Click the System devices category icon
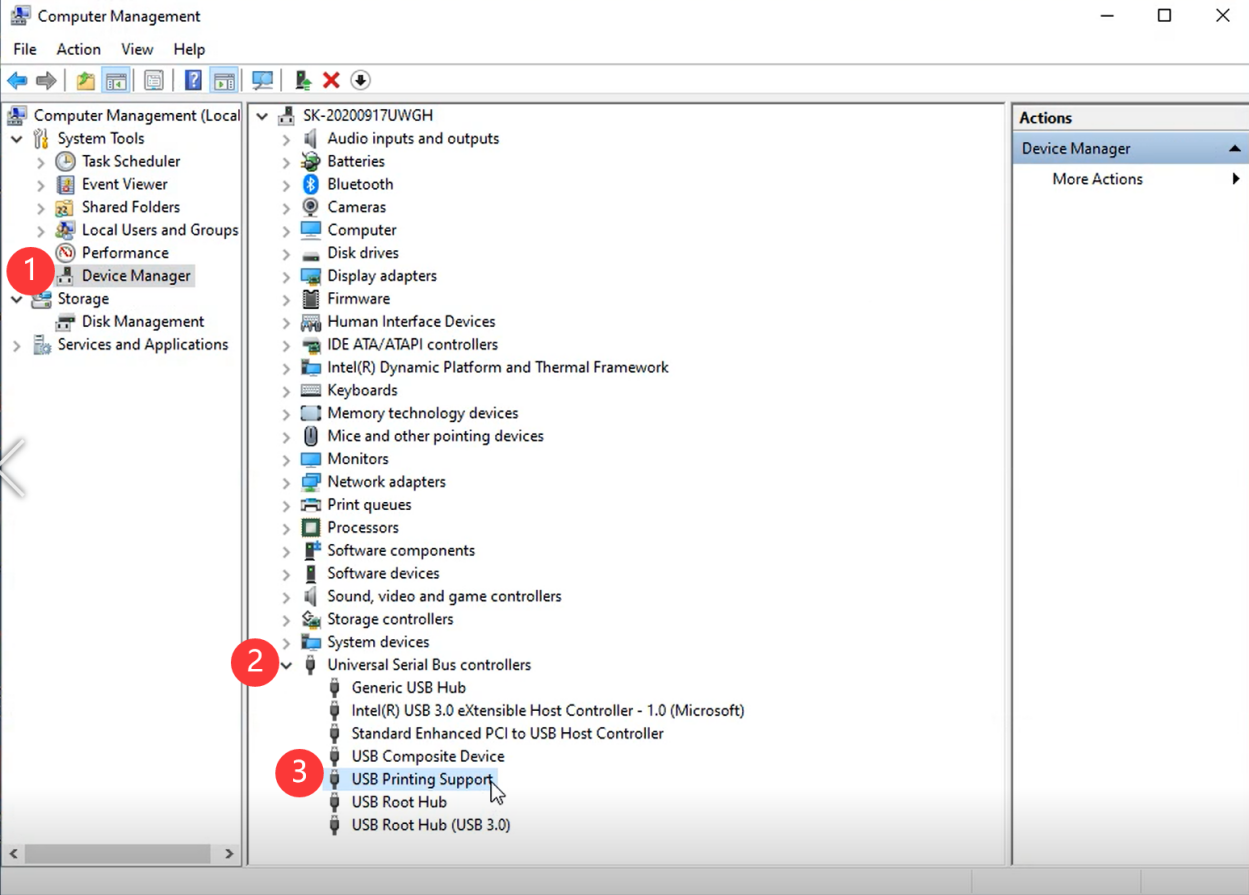This screenshot has height=895, width=1249. point(311,642)
